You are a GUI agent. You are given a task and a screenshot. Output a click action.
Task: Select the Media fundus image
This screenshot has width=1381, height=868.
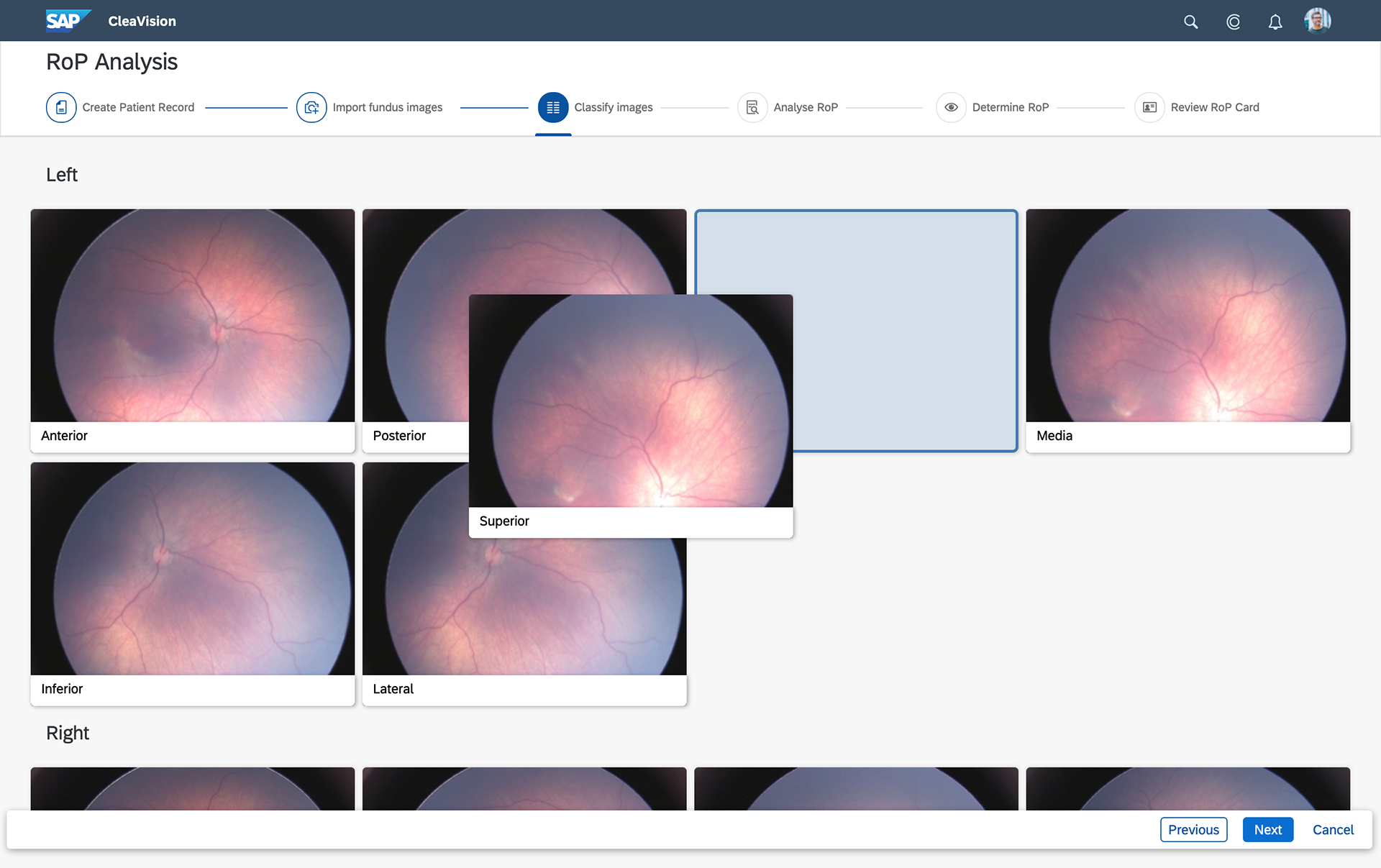pyautogui.click(x=1188, y=316)
